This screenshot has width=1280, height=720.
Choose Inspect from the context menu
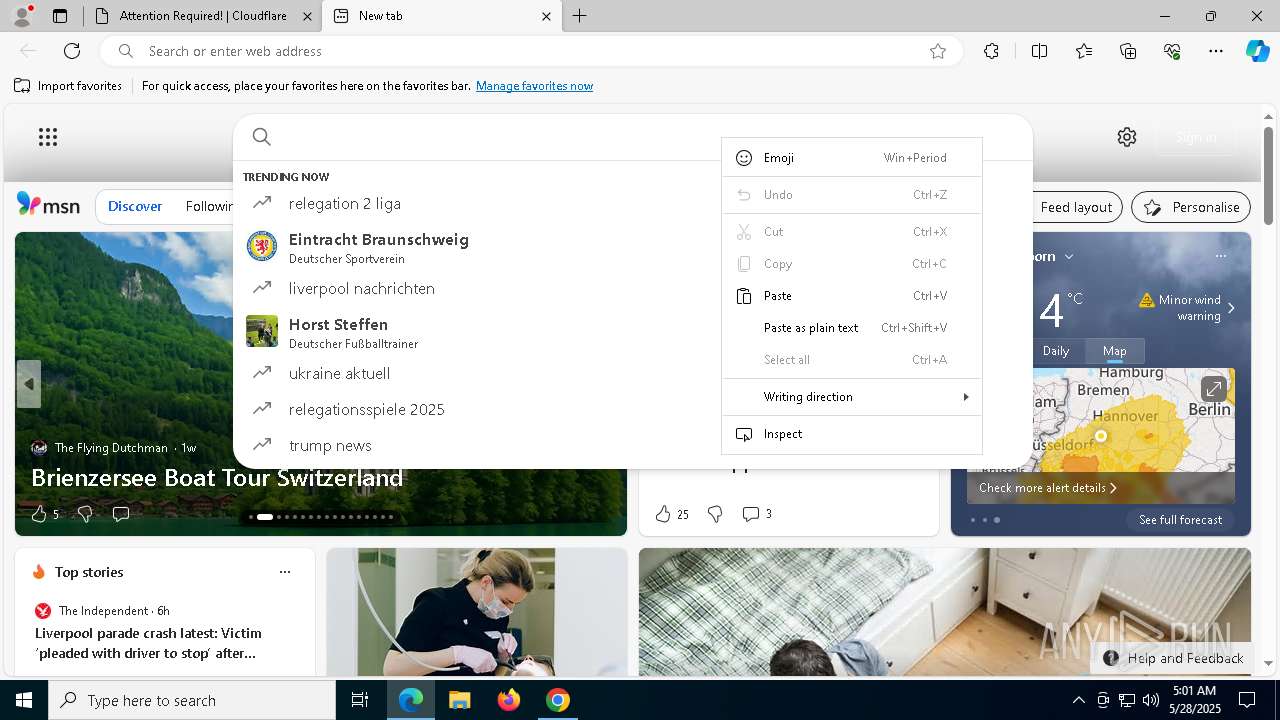click(852, 434)
